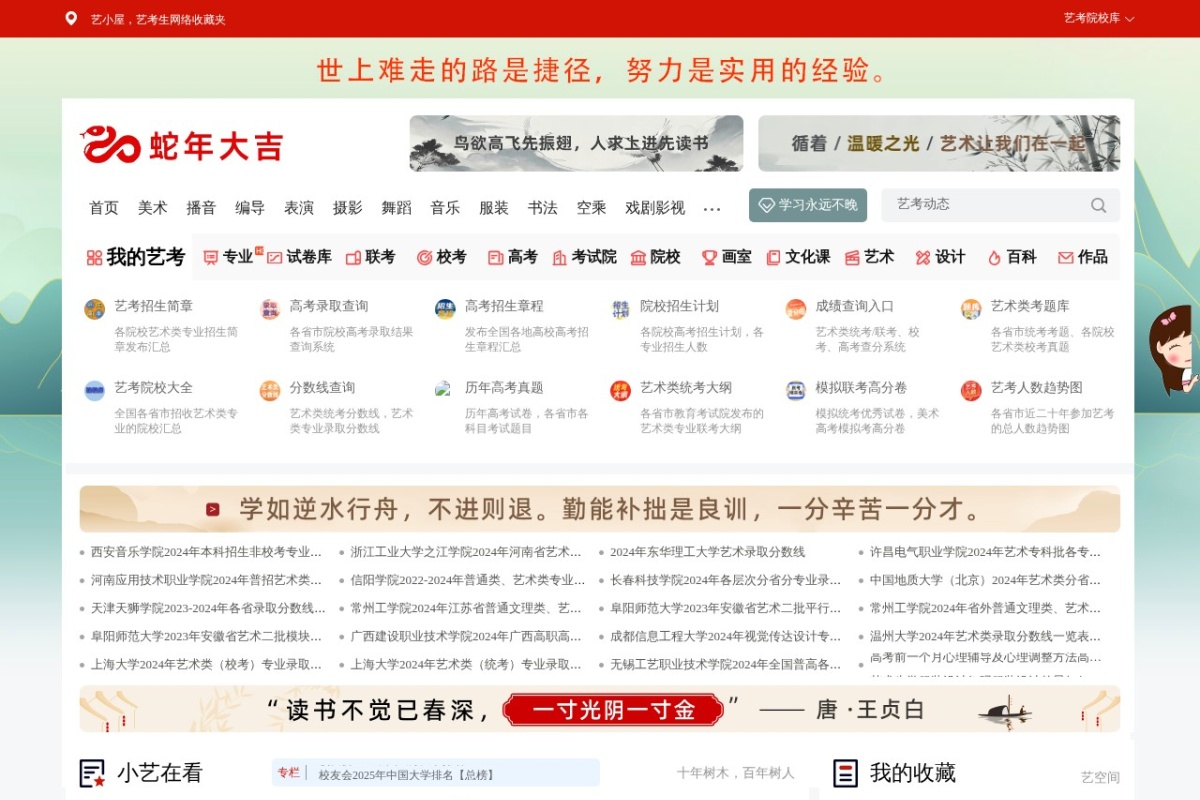Expand more categories with ellipsis
The height and width of the screenshot is (800, 1200).
[712, 209]
